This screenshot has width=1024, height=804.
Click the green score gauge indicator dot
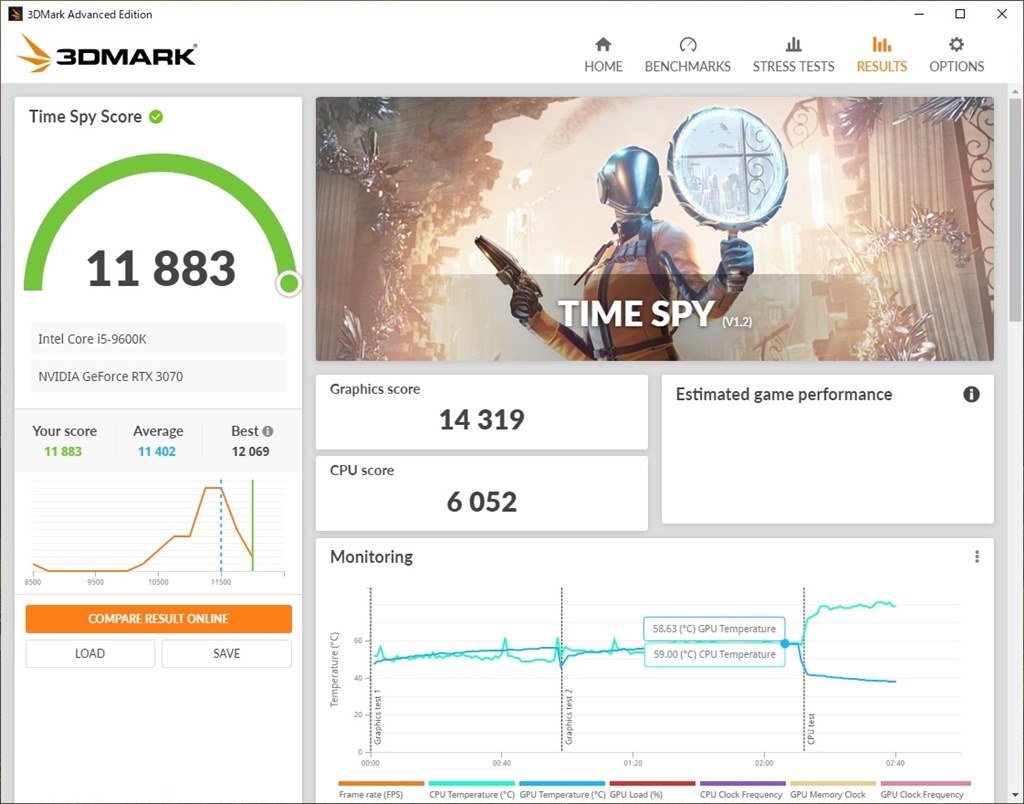[x=289, y=283]
